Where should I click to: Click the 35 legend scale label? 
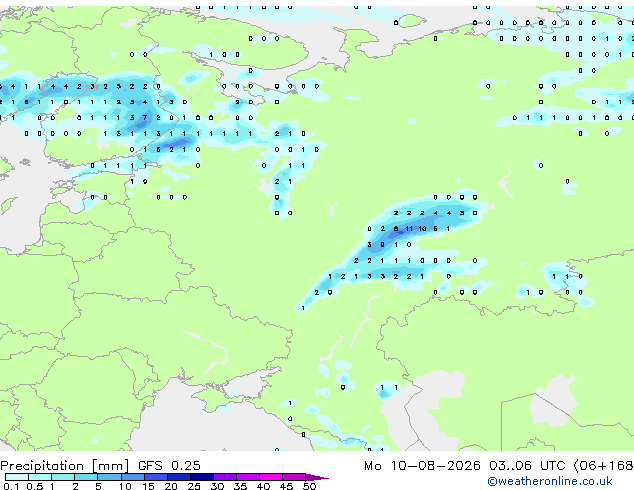coord(240,486)
